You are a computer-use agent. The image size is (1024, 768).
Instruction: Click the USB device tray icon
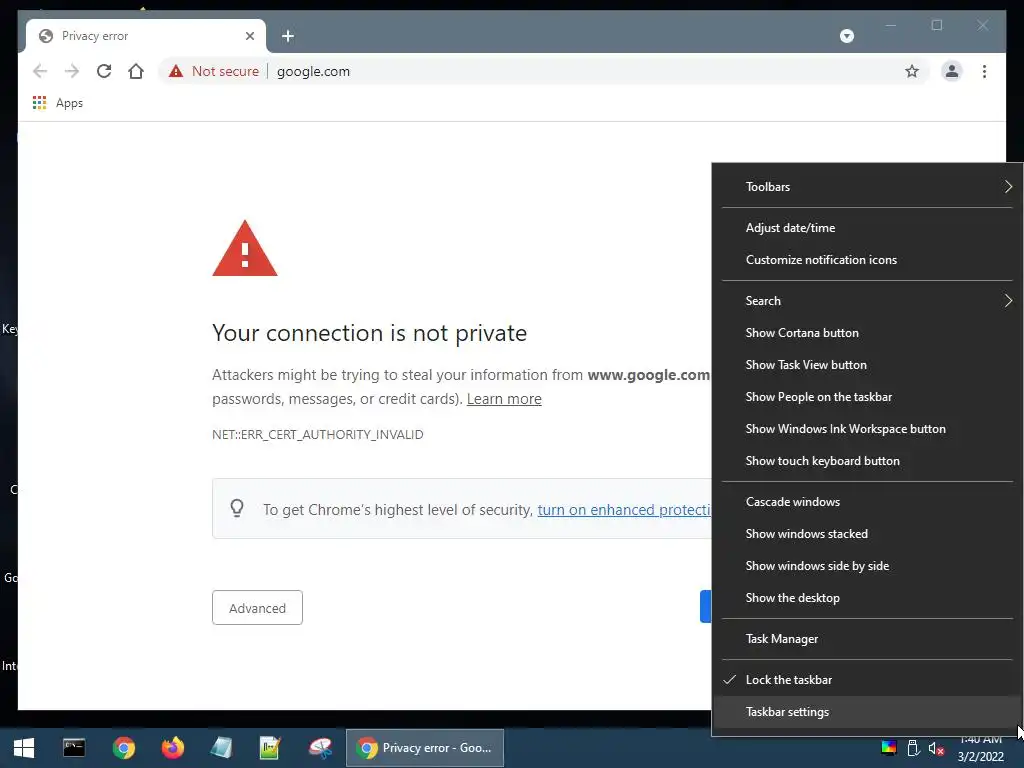coord(913,748)
